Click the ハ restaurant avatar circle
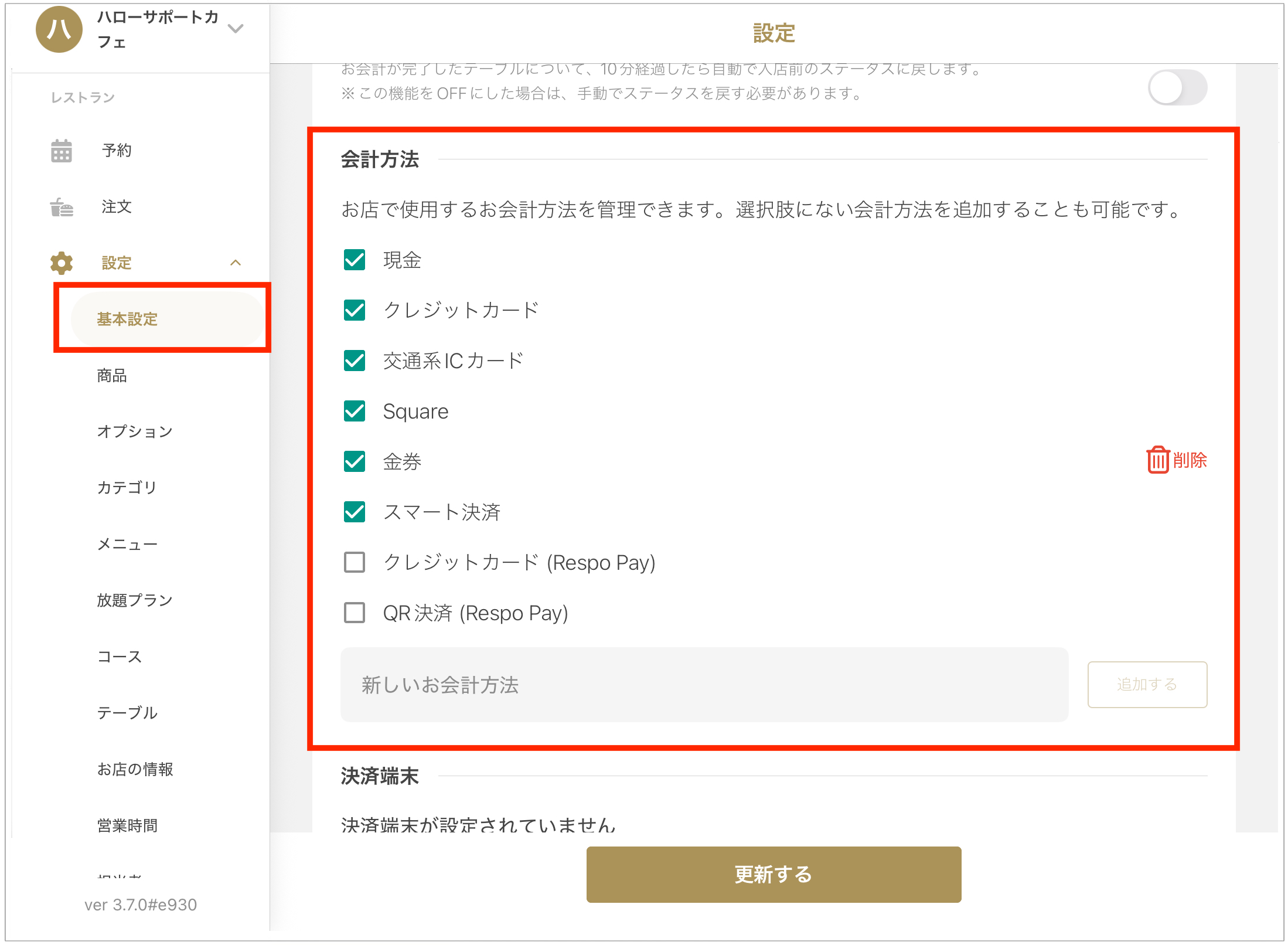 click(x=59, y=29)
